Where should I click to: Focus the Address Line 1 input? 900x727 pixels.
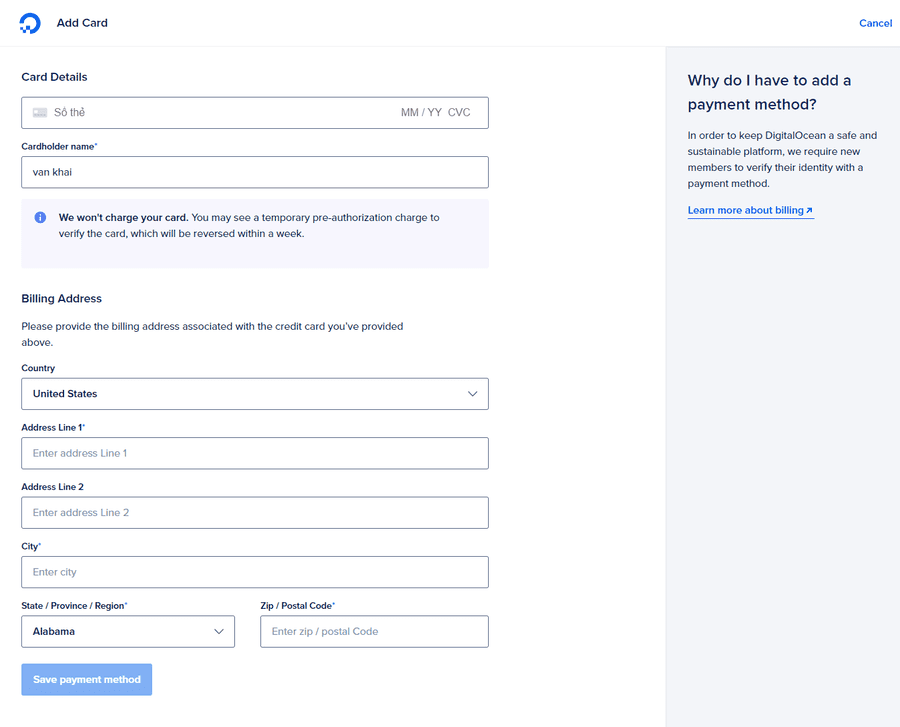255,453
